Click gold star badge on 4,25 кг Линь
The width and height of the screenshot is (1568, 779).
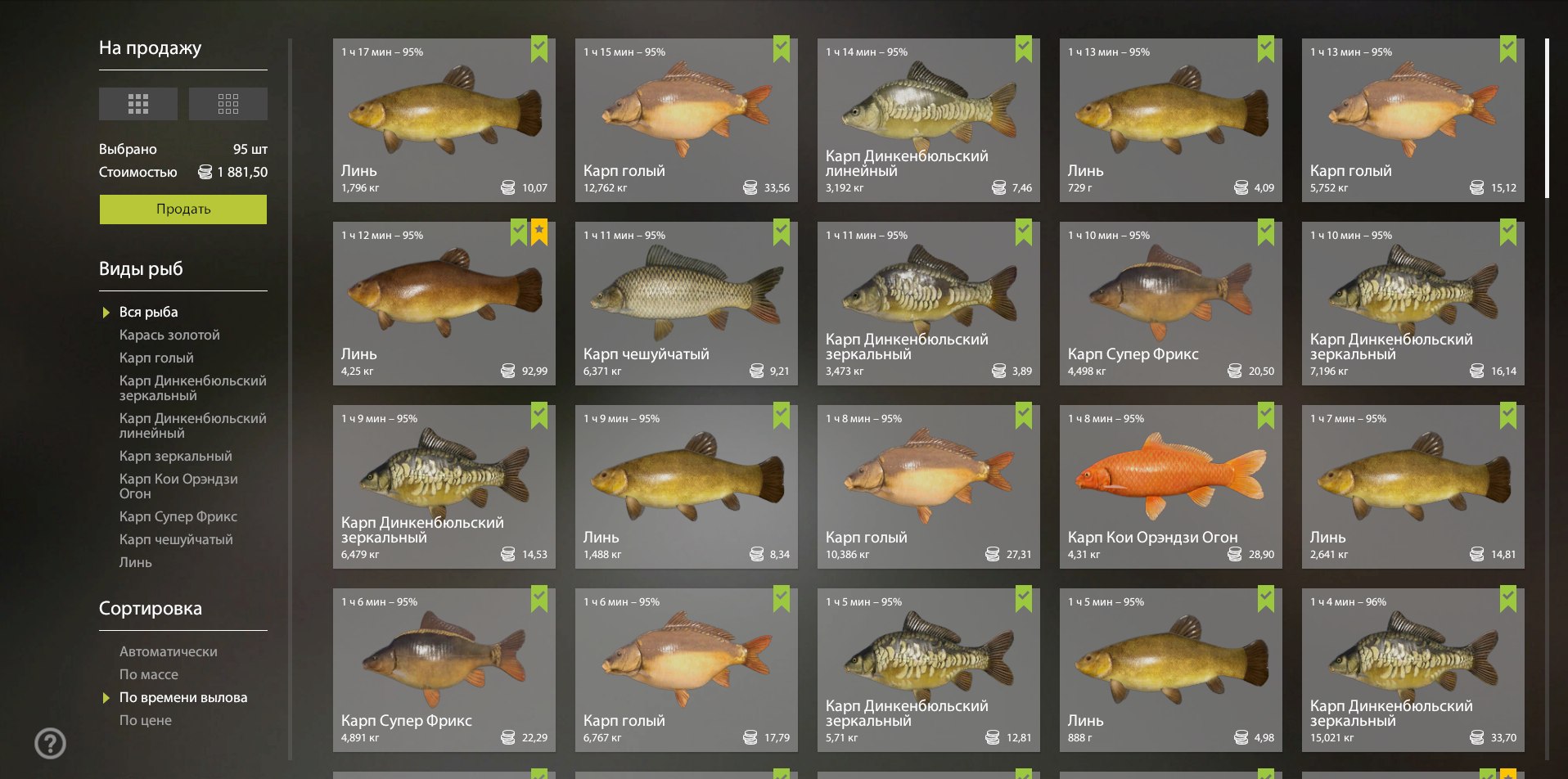click(x=539, y=232)
